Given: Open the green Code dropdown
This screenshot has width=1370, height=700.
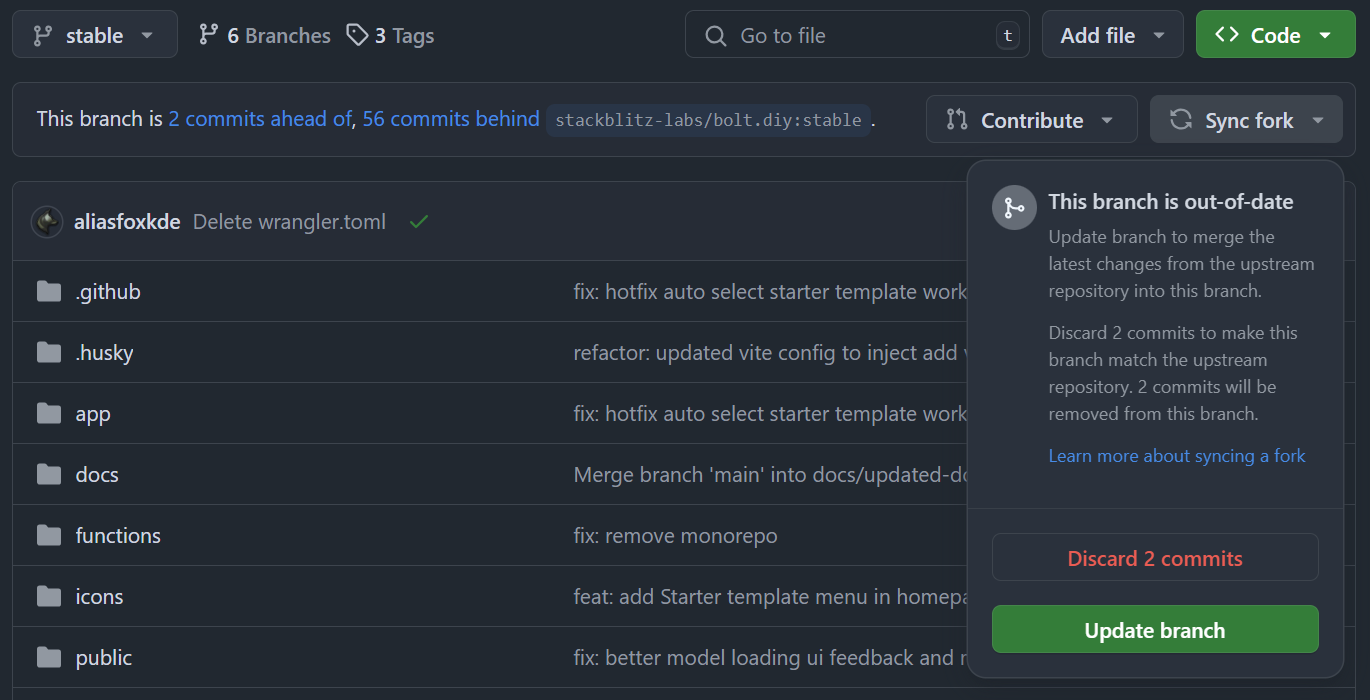Looking at the screenshot, I should [x=1274, y=35].
